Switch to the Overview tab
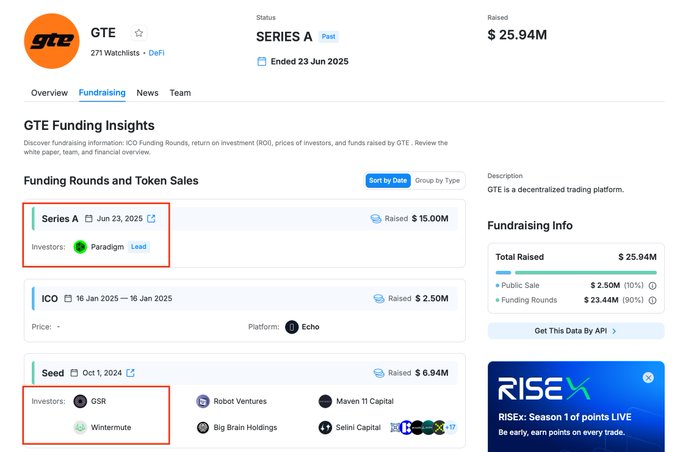This screenshot has width=680, height=452. (x=49, y=93)
